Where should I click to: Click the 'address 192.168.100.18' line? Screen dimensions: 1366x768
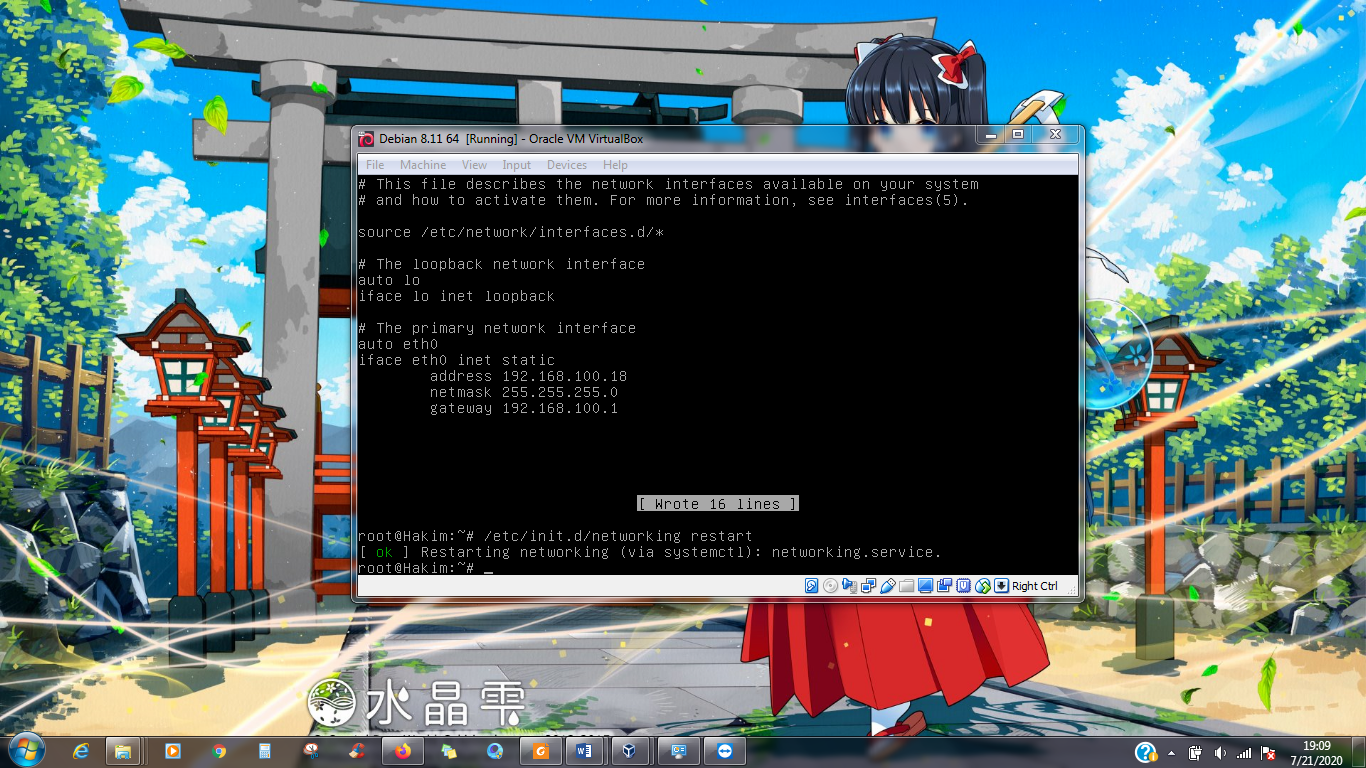528,376
